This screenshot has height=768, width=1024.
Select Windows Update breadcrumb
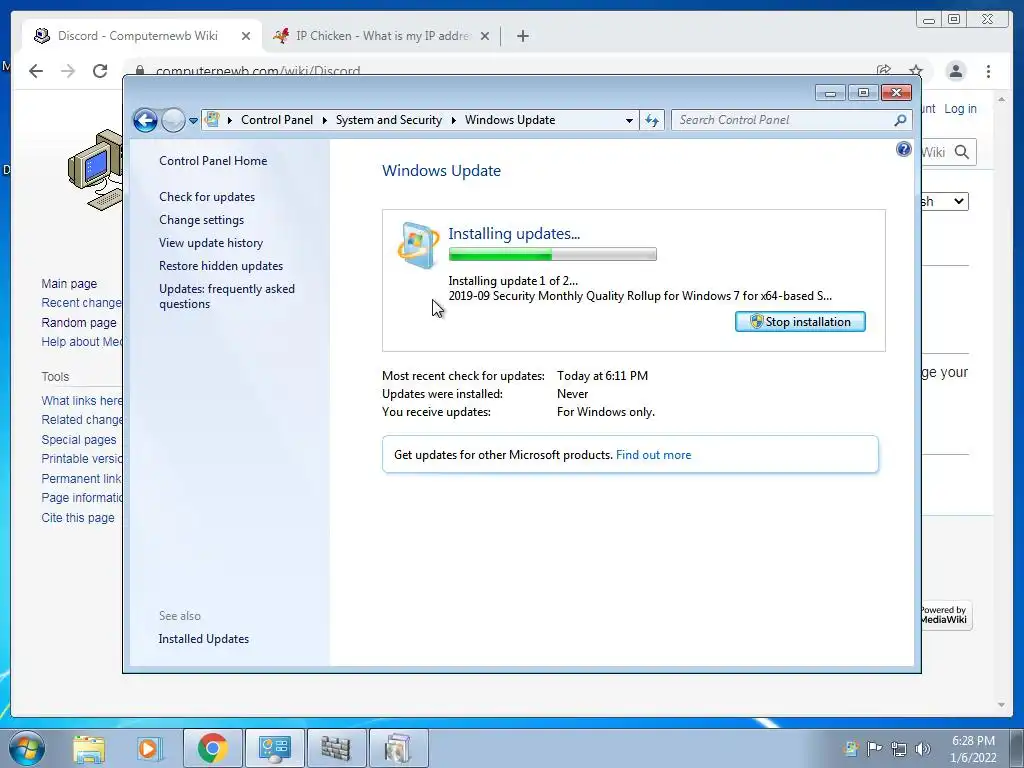(x=510, y=120)
